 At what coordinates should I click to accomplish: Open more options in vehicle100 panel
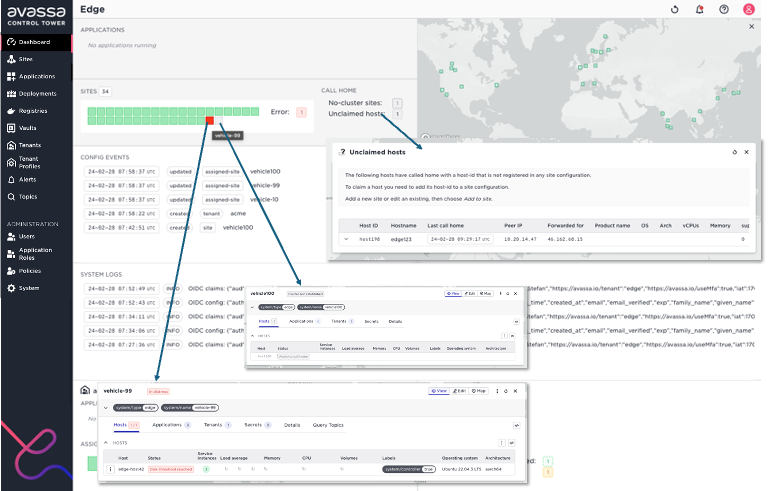500,294
